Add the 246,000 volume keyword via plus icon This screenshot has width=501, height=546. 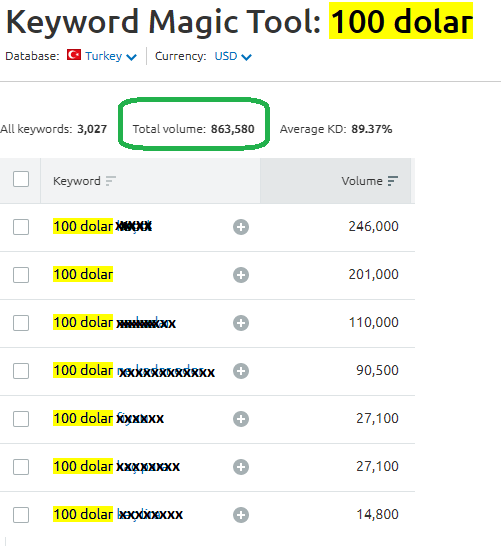coord(241,227)
